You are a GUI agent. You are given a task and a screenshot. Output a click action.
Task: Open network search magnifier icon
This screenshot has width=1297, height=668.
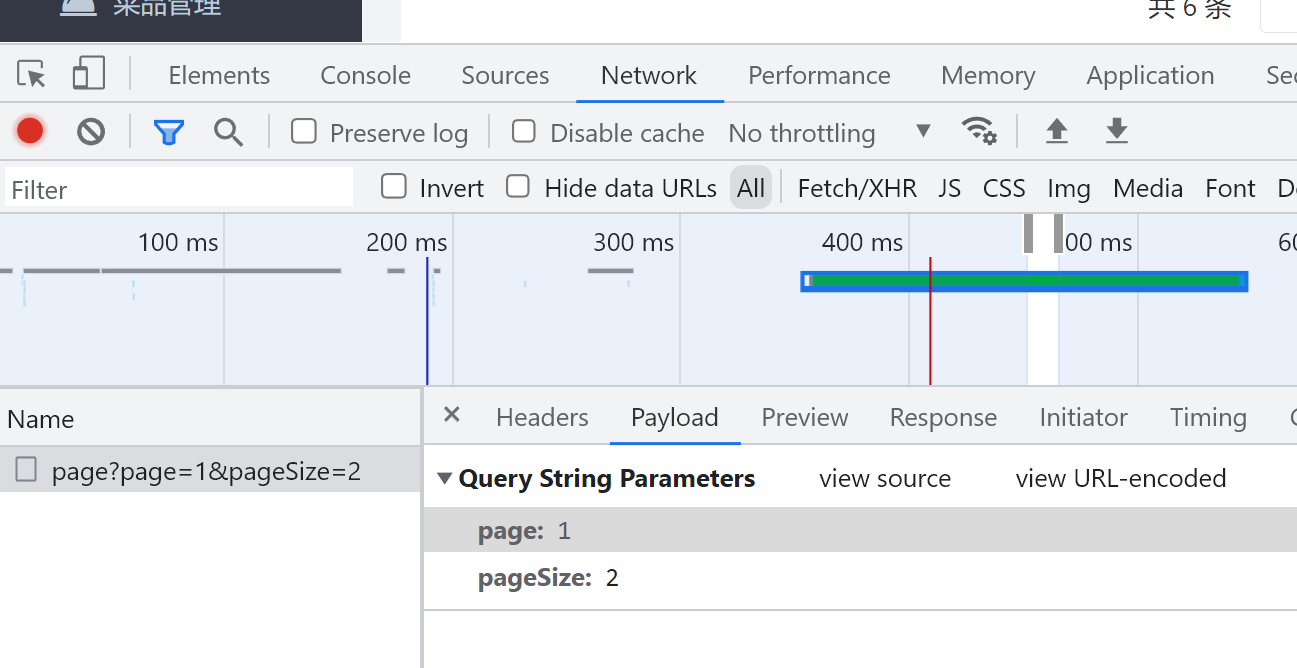[228, 131]
